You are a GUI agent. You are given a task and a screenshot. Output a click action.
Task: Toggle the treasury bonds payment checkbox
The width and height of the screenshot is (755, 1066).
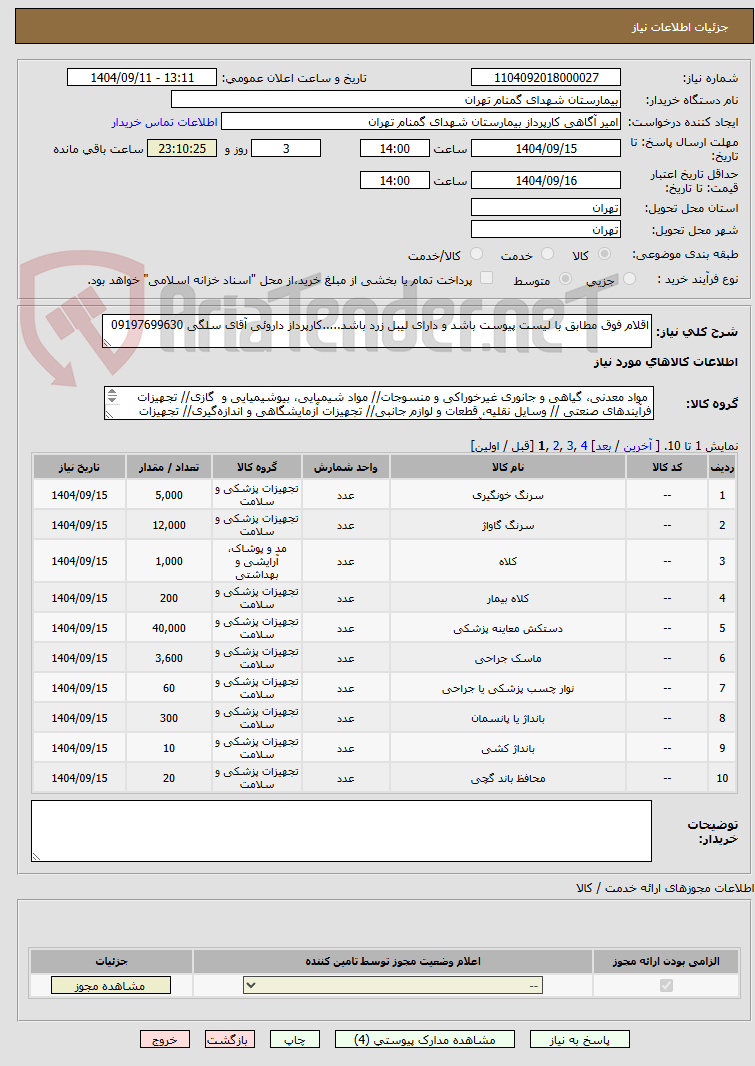click(x=486, y=278)
